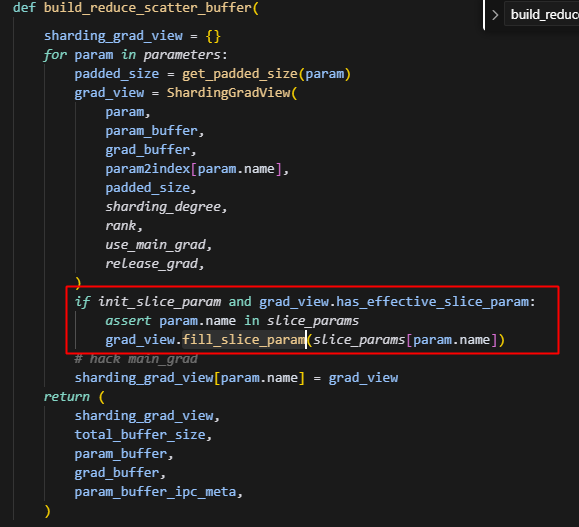Click has_effective_slice_param attribute

[x=432, y=302]
